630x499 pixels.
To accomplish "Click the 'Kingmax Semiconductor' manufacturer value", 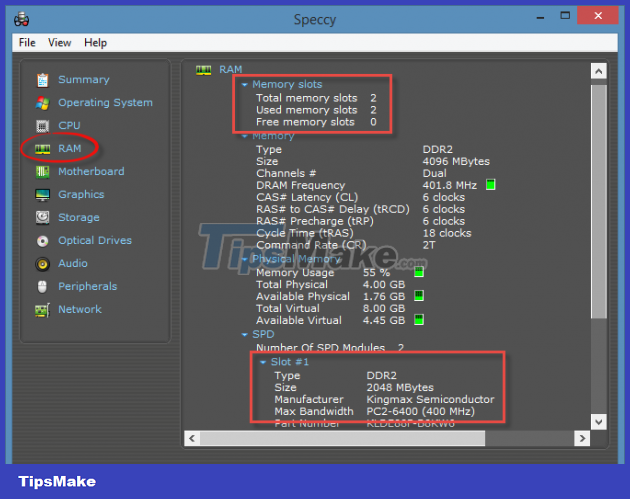I will (430, 399).
